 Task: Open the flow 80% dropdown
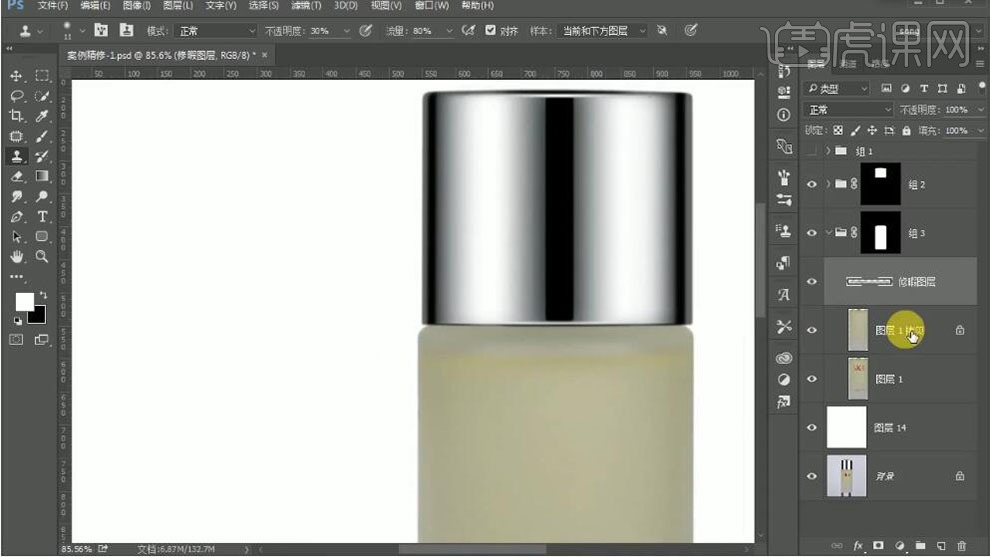click(x=449, y=30)
